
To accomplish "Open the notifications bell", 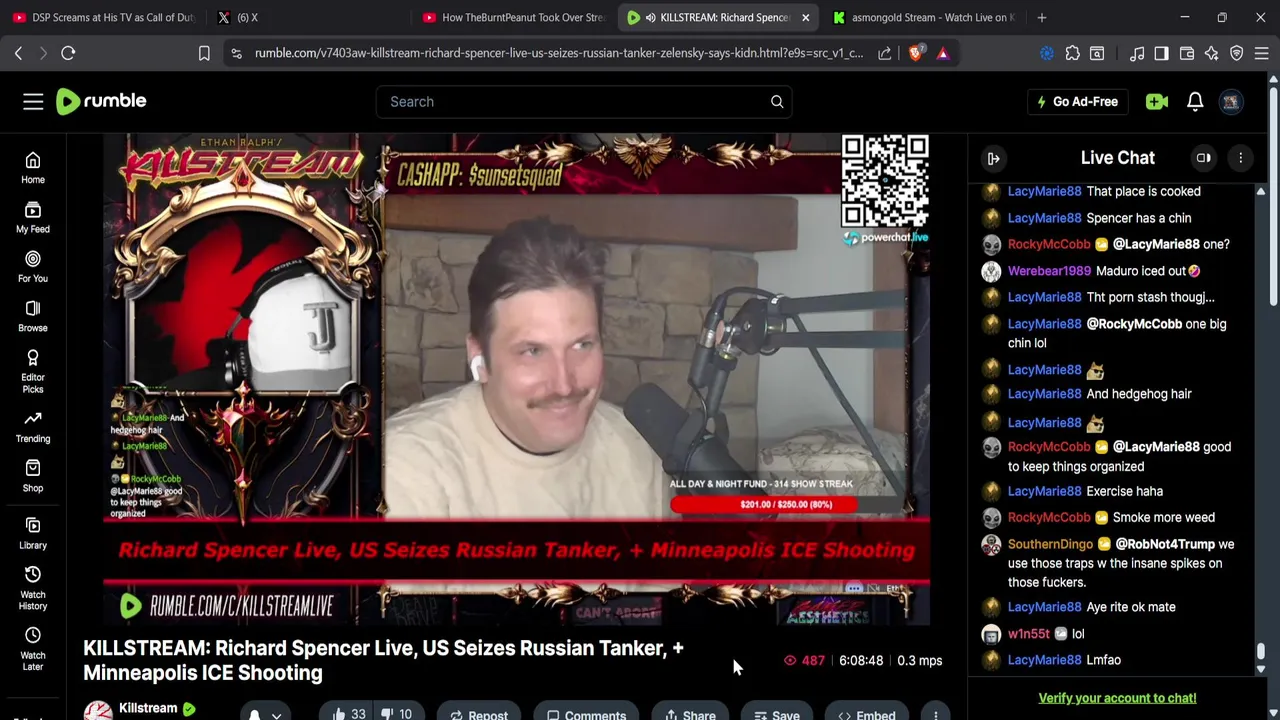I will coord(1195,101).
